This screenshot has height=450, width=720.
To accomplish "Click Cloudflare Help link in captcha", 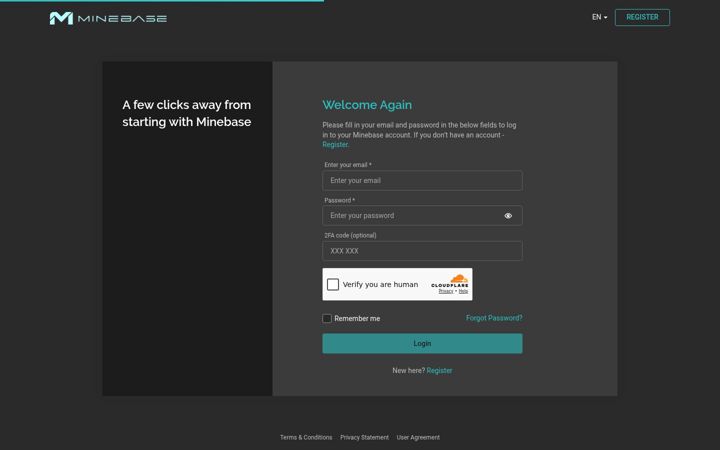I will point(463,291).
